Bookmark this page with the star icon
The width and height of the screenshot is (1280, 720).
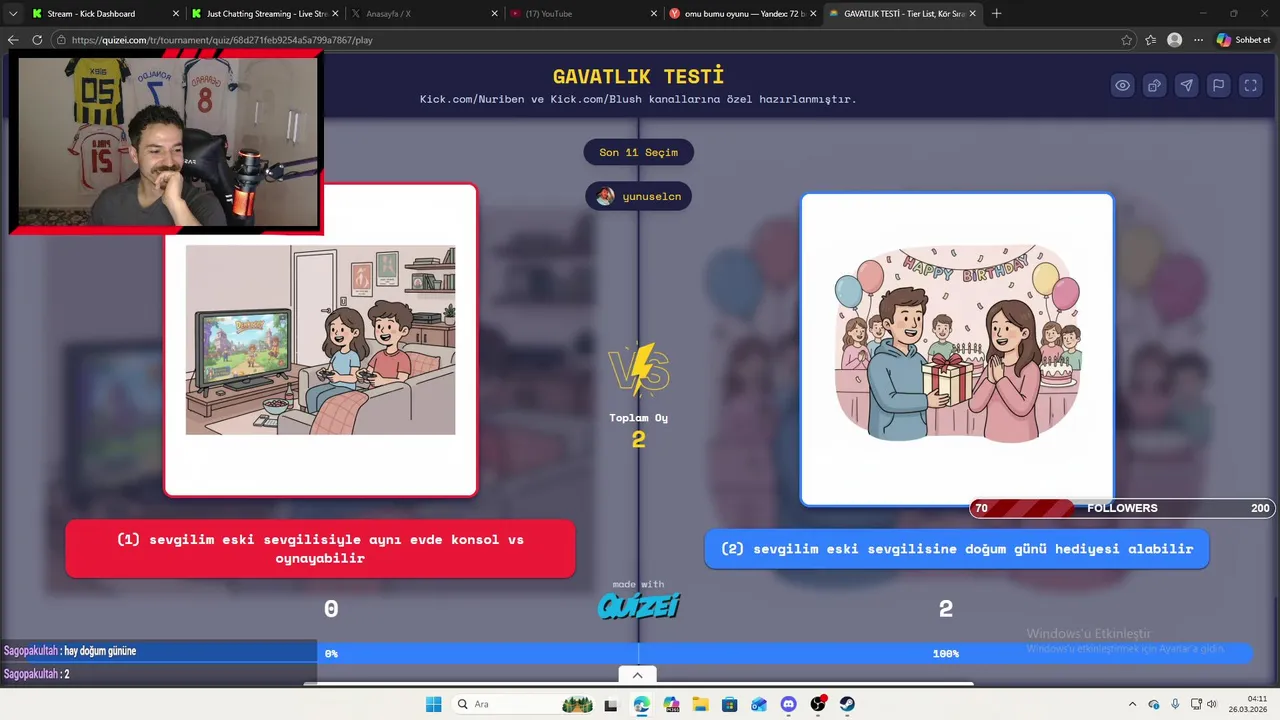coord(1127,40)
